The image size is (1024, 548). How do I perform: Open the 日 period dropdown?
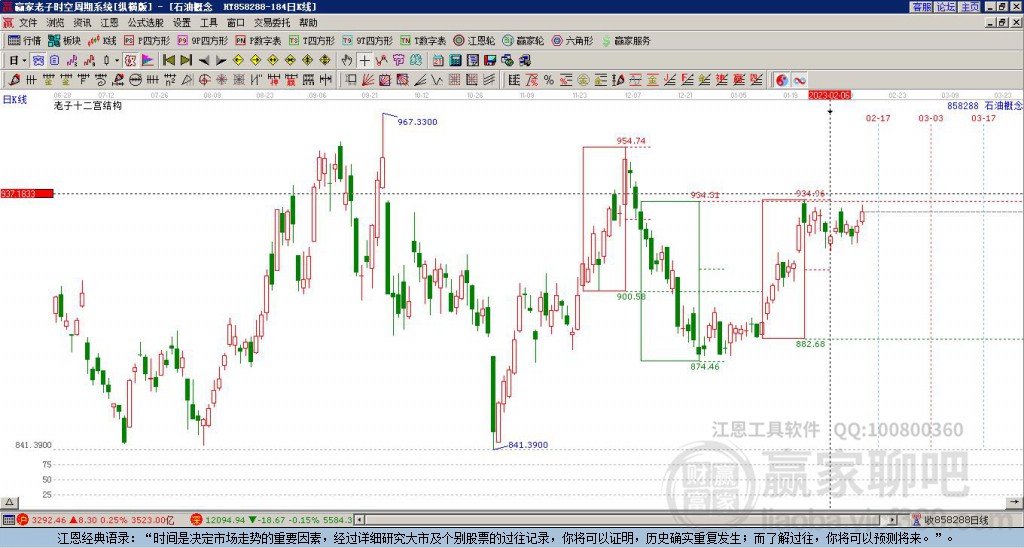tap(18, 61)
